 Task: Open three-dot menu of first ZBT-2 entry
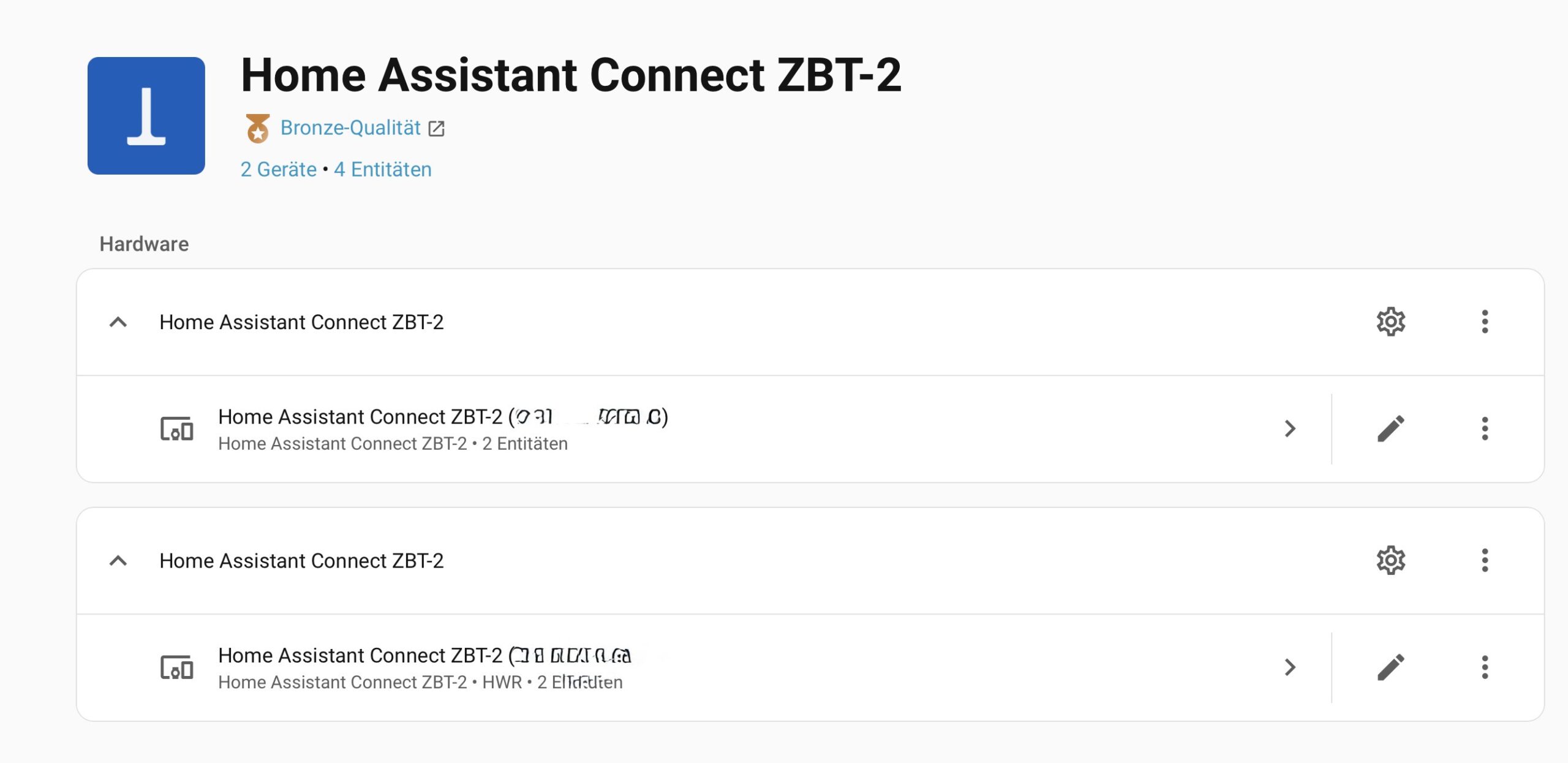(1485, 322)
